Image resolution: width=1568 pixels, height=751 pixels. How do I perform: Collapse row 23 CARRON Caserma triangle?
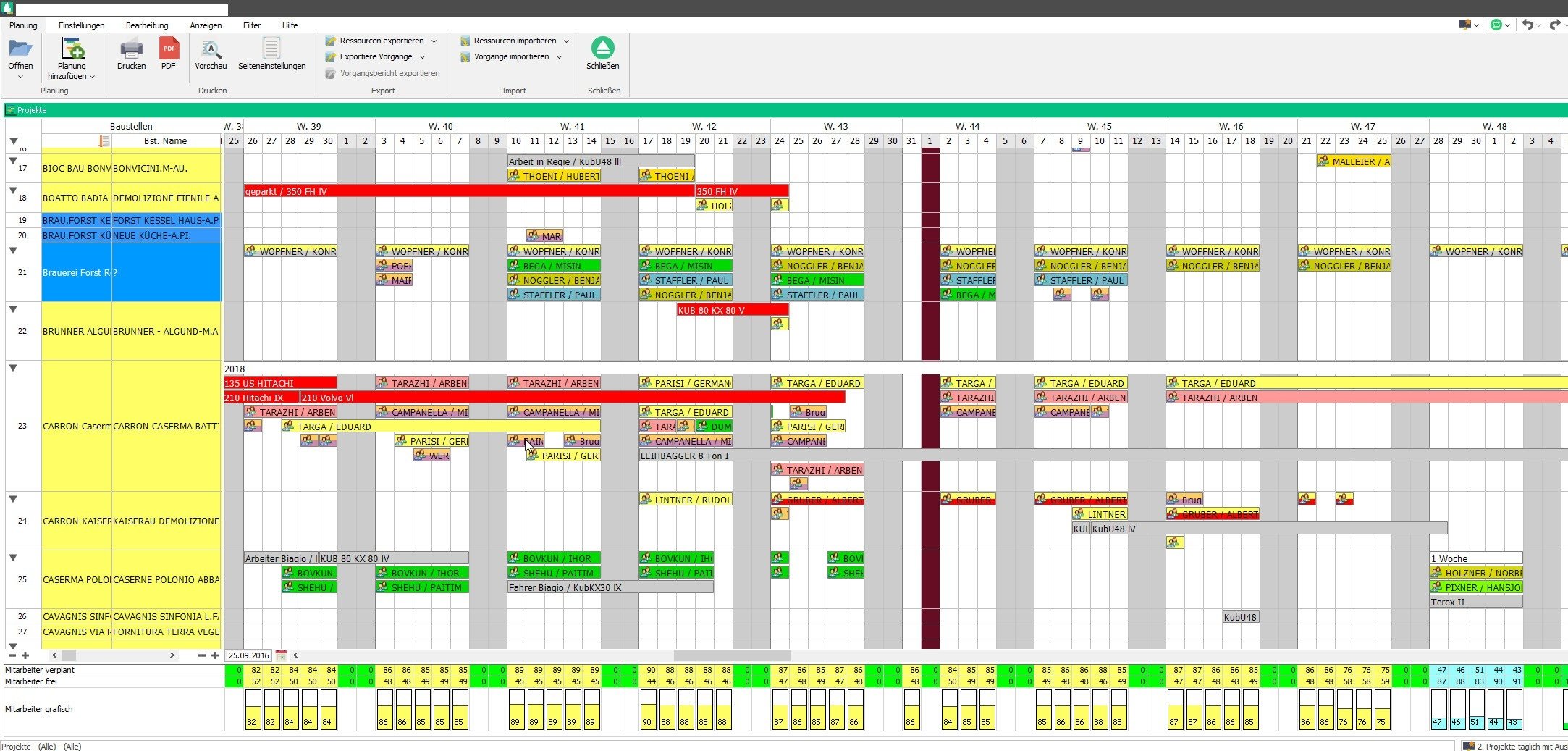13,368
